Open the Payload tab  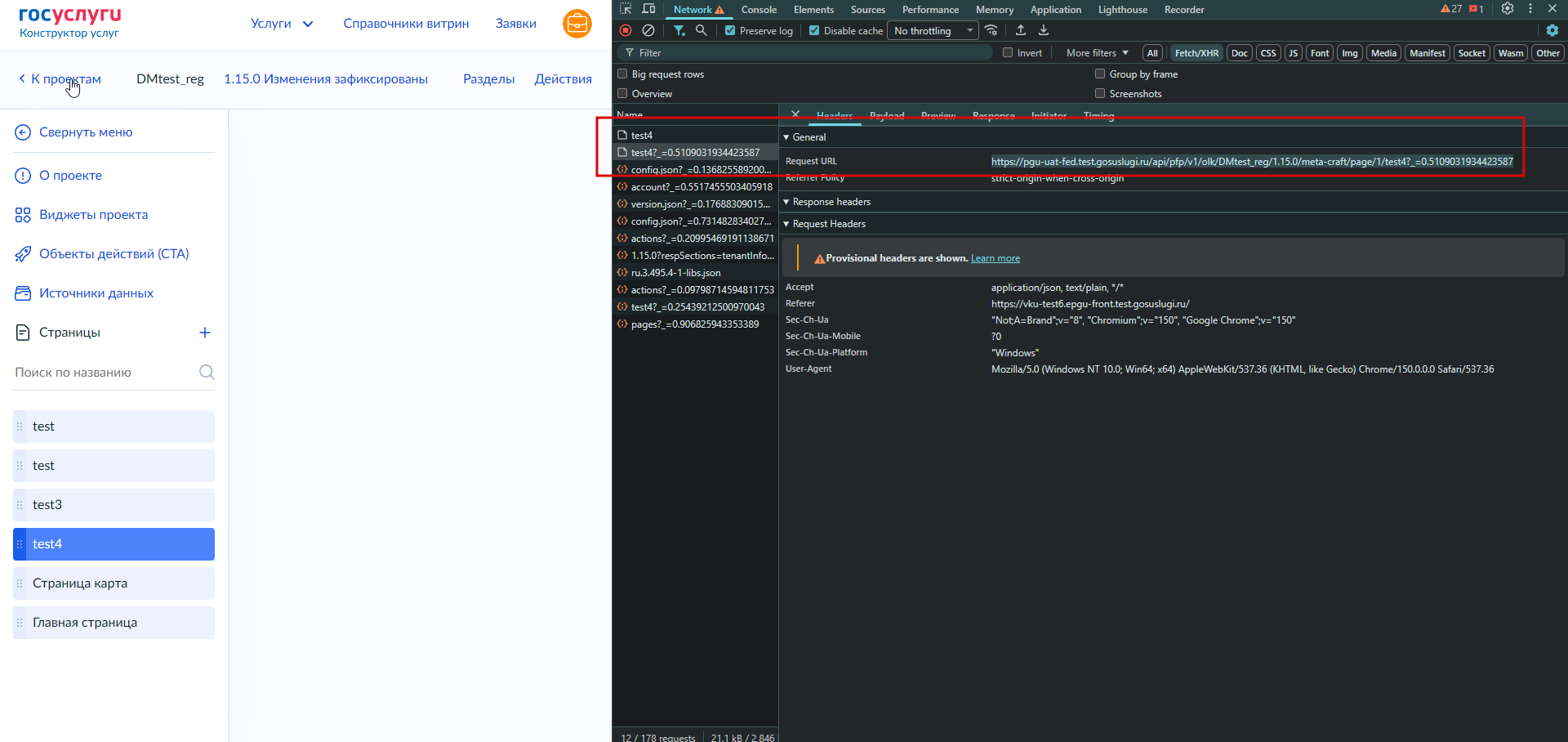pyautogui.click(x=887, y=115)
